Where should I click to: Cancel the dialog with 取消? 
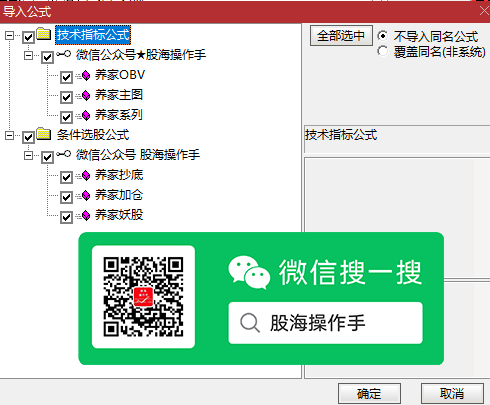(452, 394)
